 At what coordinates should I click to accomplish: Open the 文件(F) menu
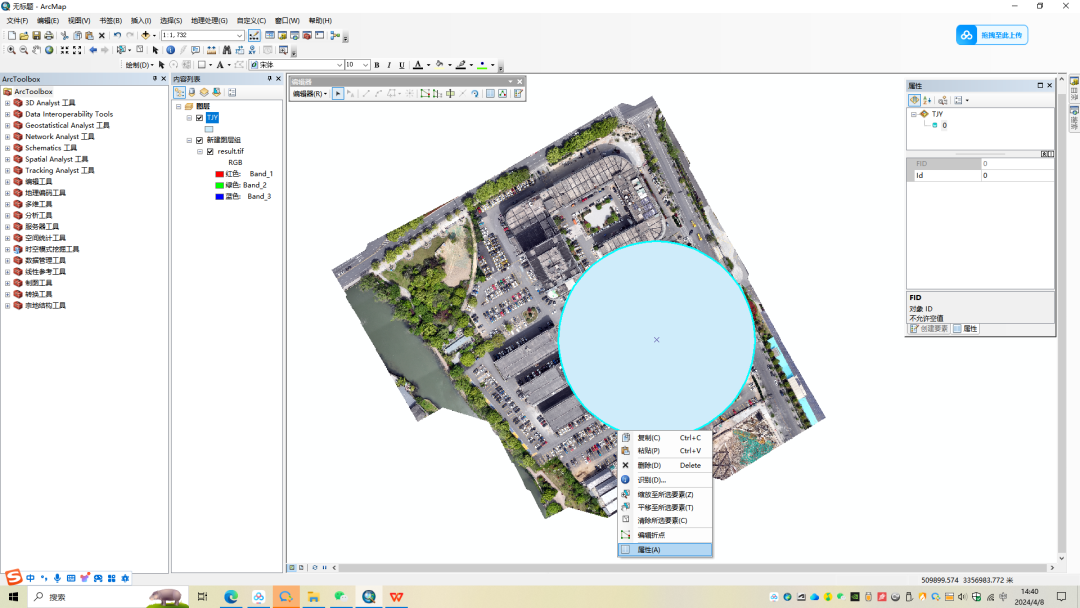coord(17,21)
